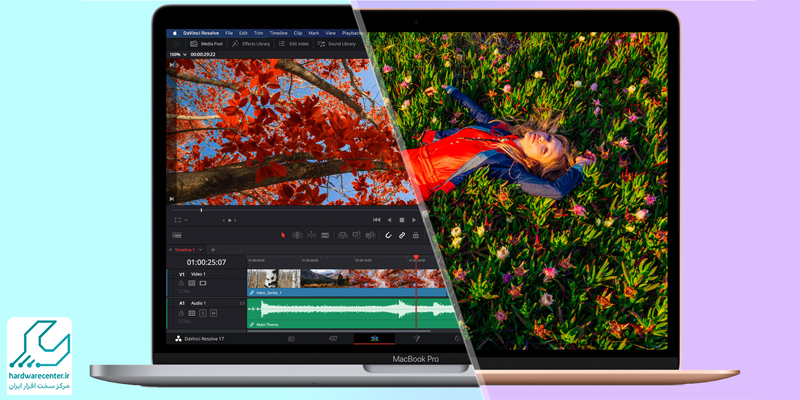
Task: Close the Timeline 1 tab
Action: [170, 250]
